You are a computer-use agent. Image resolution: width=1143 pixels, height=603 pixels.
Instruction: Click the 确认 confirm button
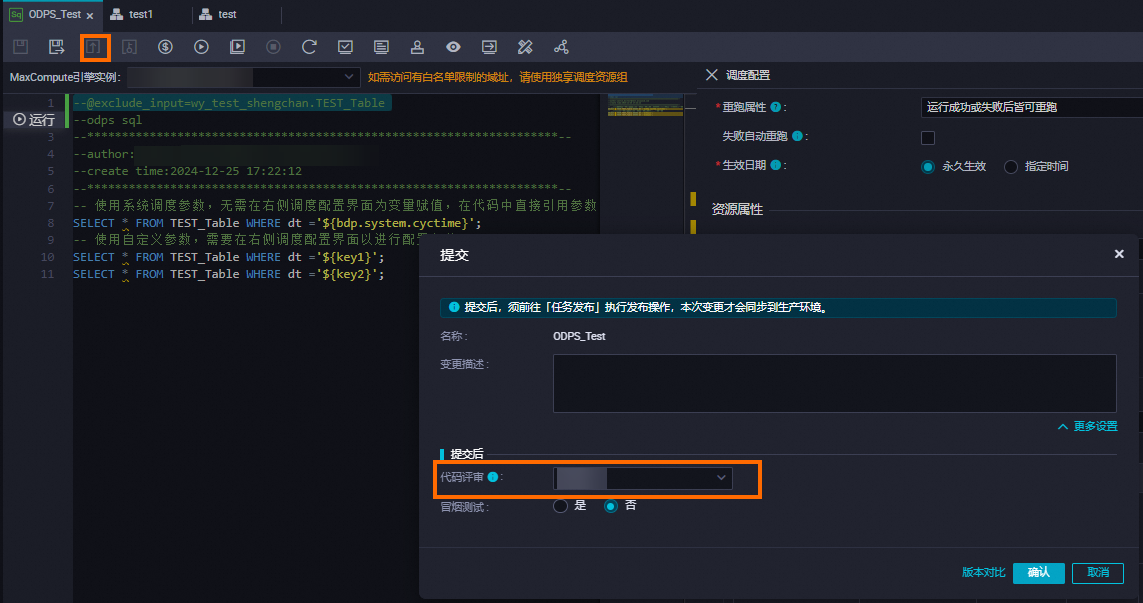[1039, 573]
